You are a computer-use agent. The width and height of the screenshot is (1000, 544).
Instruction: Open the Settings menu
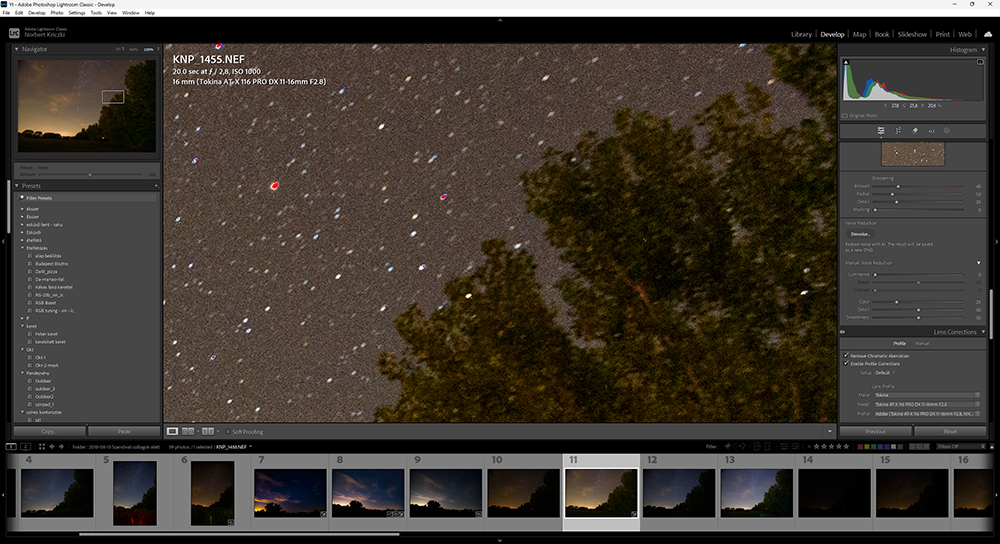pos(77,13)
